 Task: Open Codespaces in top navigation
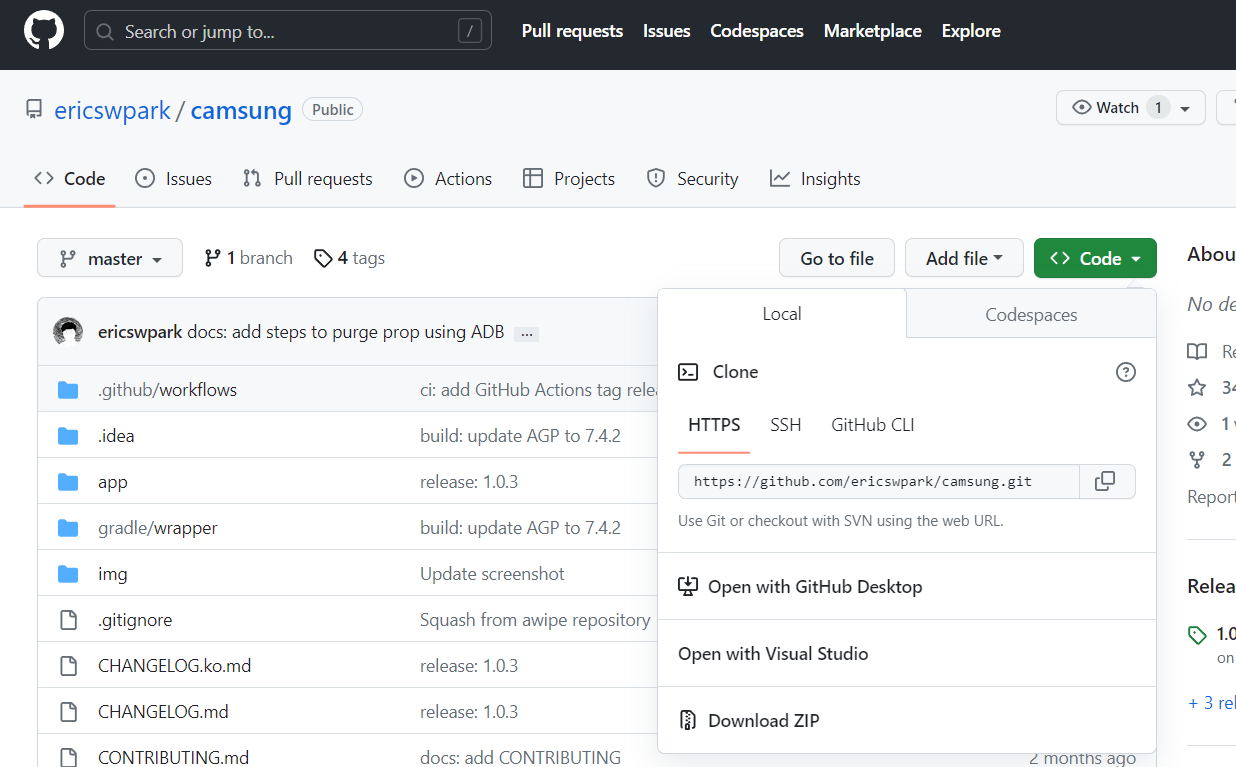pos(757,31)
